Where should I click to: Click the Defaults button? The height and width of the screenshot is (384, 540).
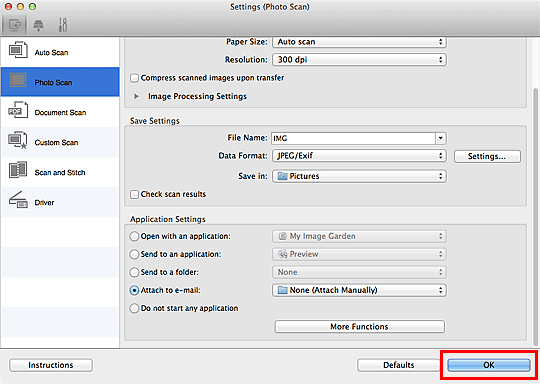pos(398,365)
